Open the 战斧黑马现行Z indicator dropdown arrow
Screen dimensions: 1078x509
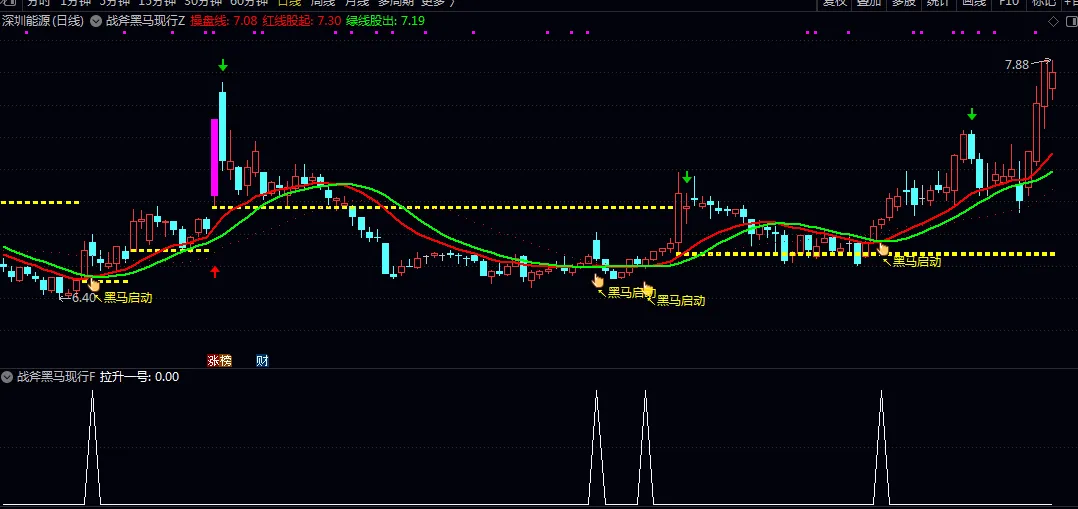[x=96, y=21]
